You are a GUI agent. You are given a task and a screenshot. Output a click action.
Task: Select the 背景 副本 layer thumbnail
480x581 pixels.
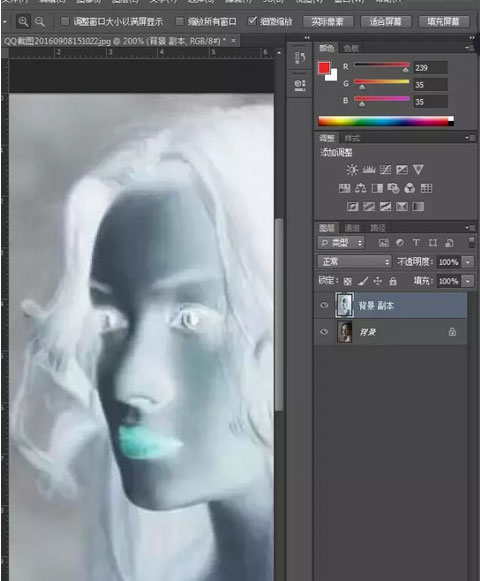(345, 305)
